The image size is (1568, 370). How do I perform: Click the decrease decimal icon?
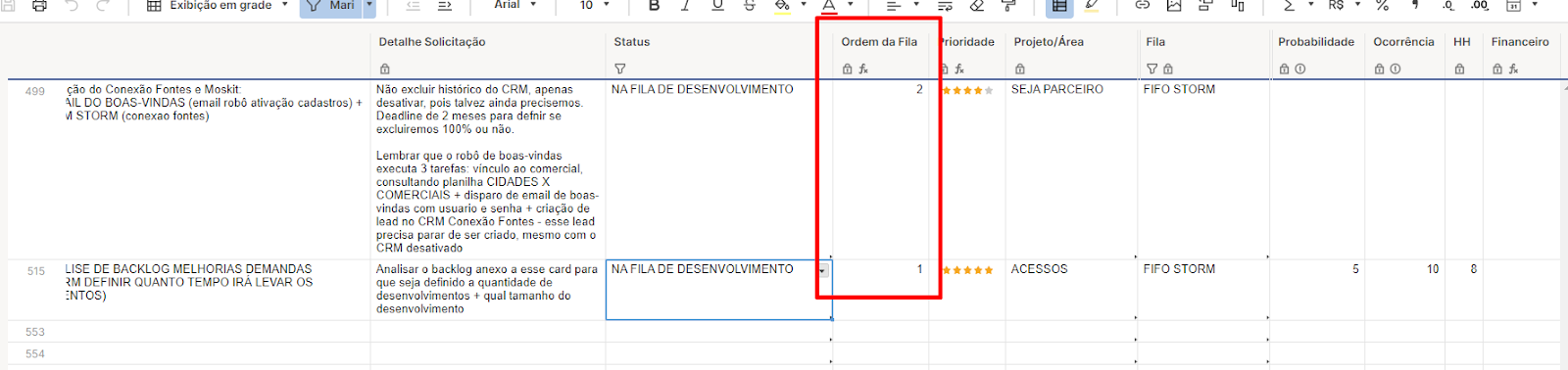(x=1448, y=5)
